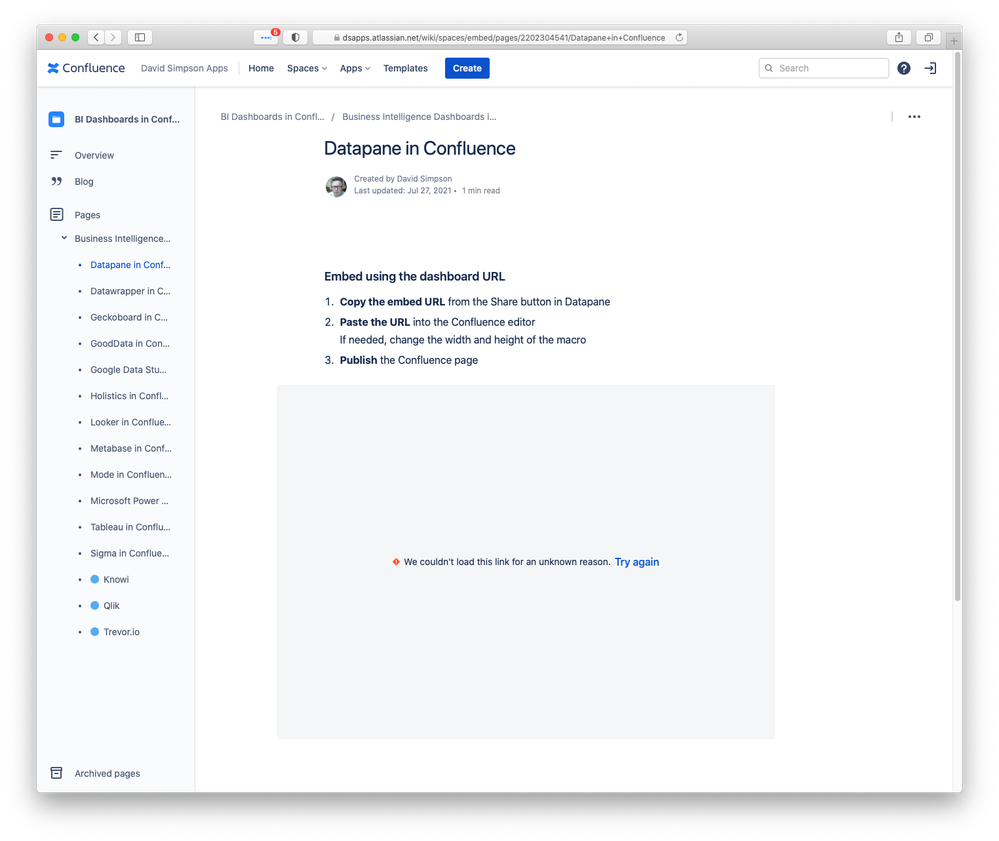
Task: Open the Trevor.io page
Action: pyautogui.click(x=121, y=632)
